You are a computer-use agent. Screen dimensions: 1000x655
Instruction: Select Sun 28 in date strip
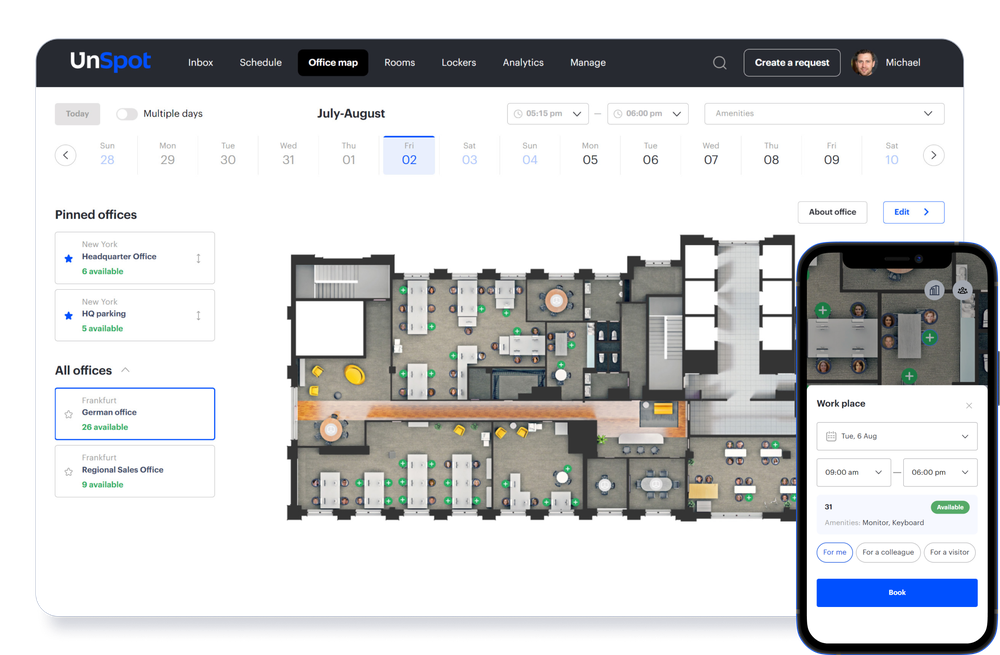tap(107, 155)
